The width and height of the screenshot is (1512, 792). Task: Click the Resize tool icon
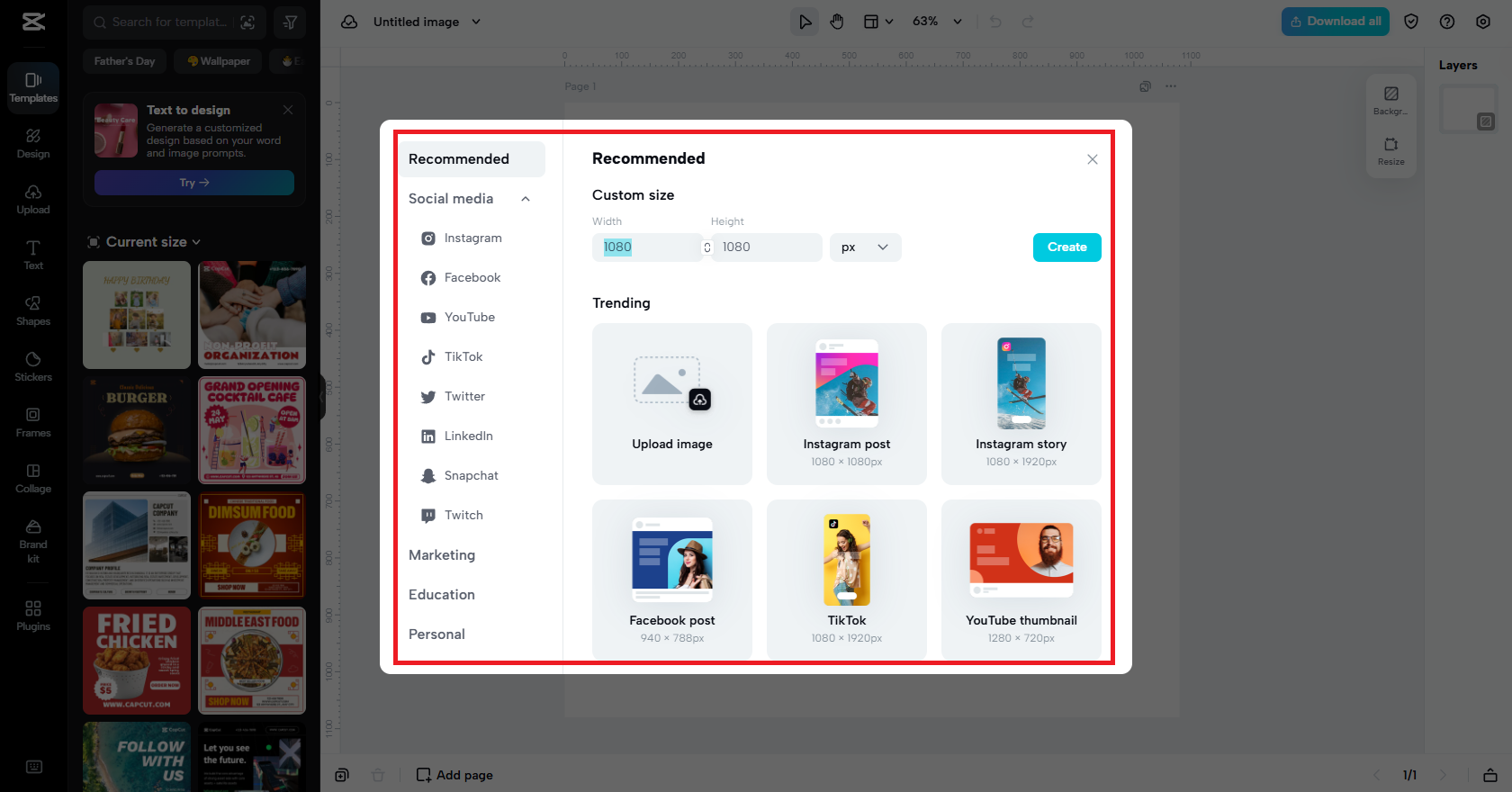[1390, 149]
